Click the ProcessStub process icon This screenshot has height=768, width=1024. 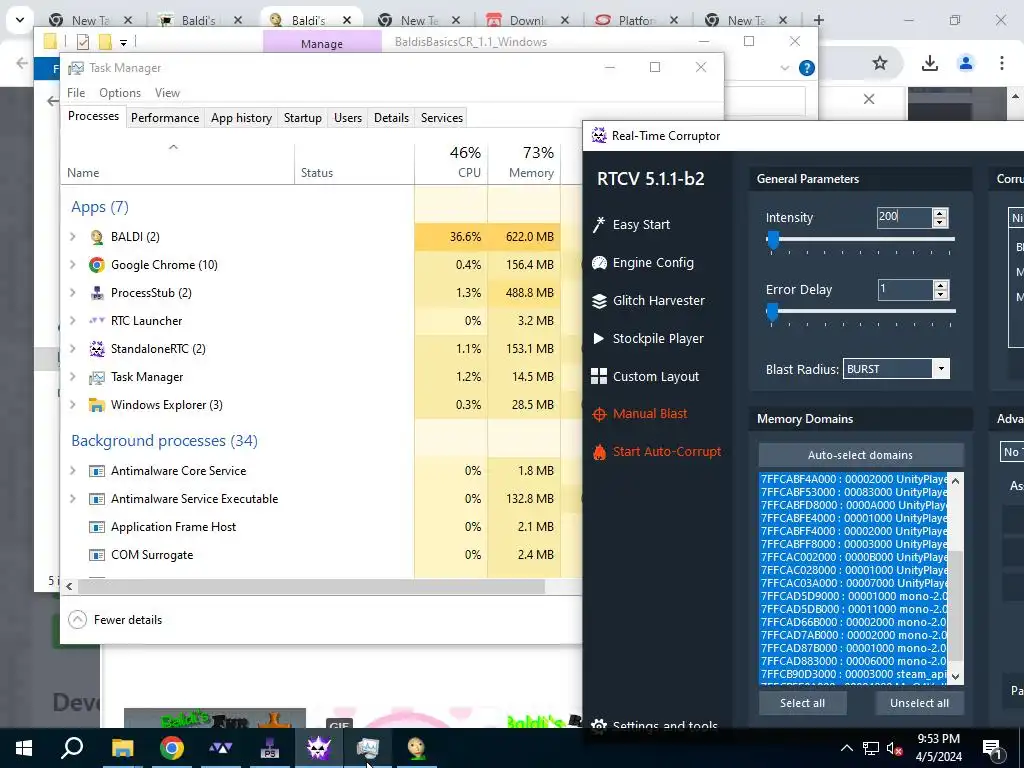[97, 293]
